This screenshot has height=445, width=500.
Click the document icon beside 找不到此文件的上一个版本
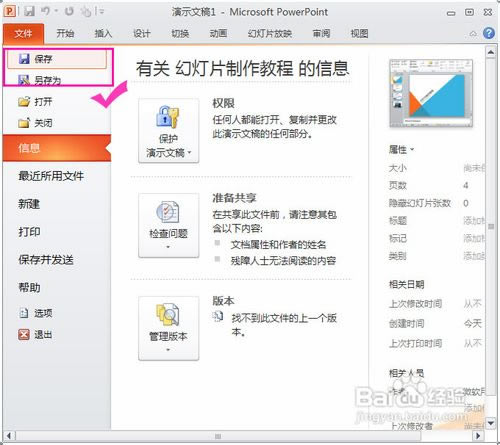click(218, 316)
